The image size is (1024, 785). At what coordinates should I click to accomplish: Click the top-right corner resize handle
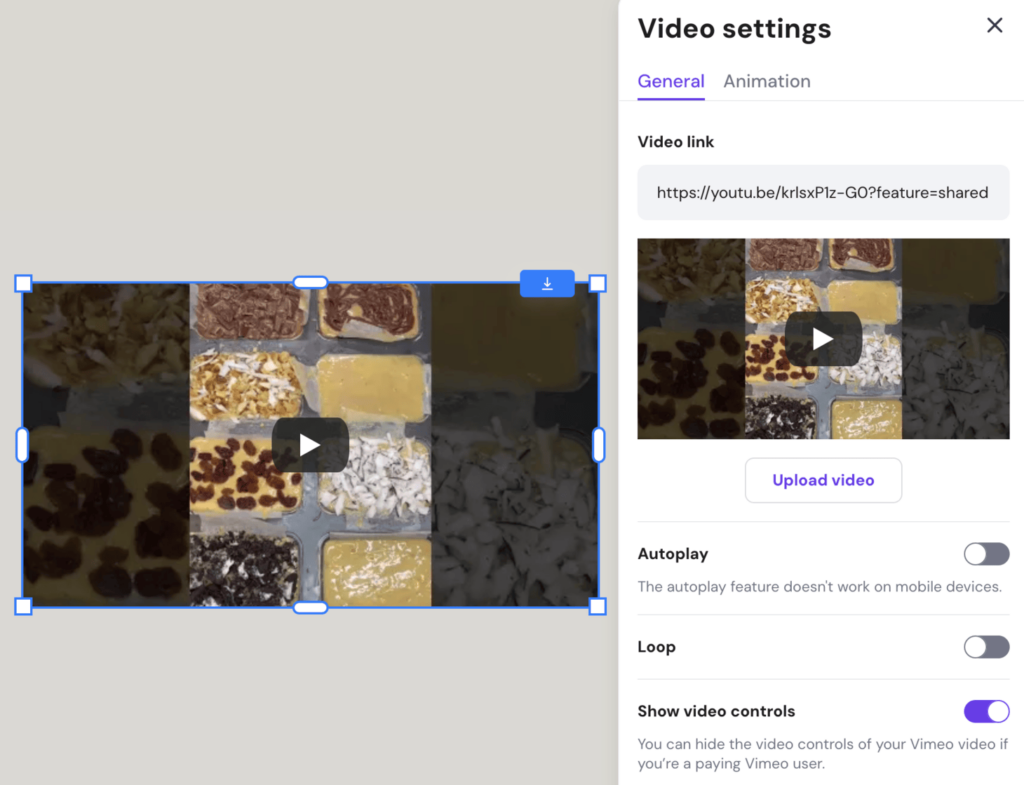point(597,283)
